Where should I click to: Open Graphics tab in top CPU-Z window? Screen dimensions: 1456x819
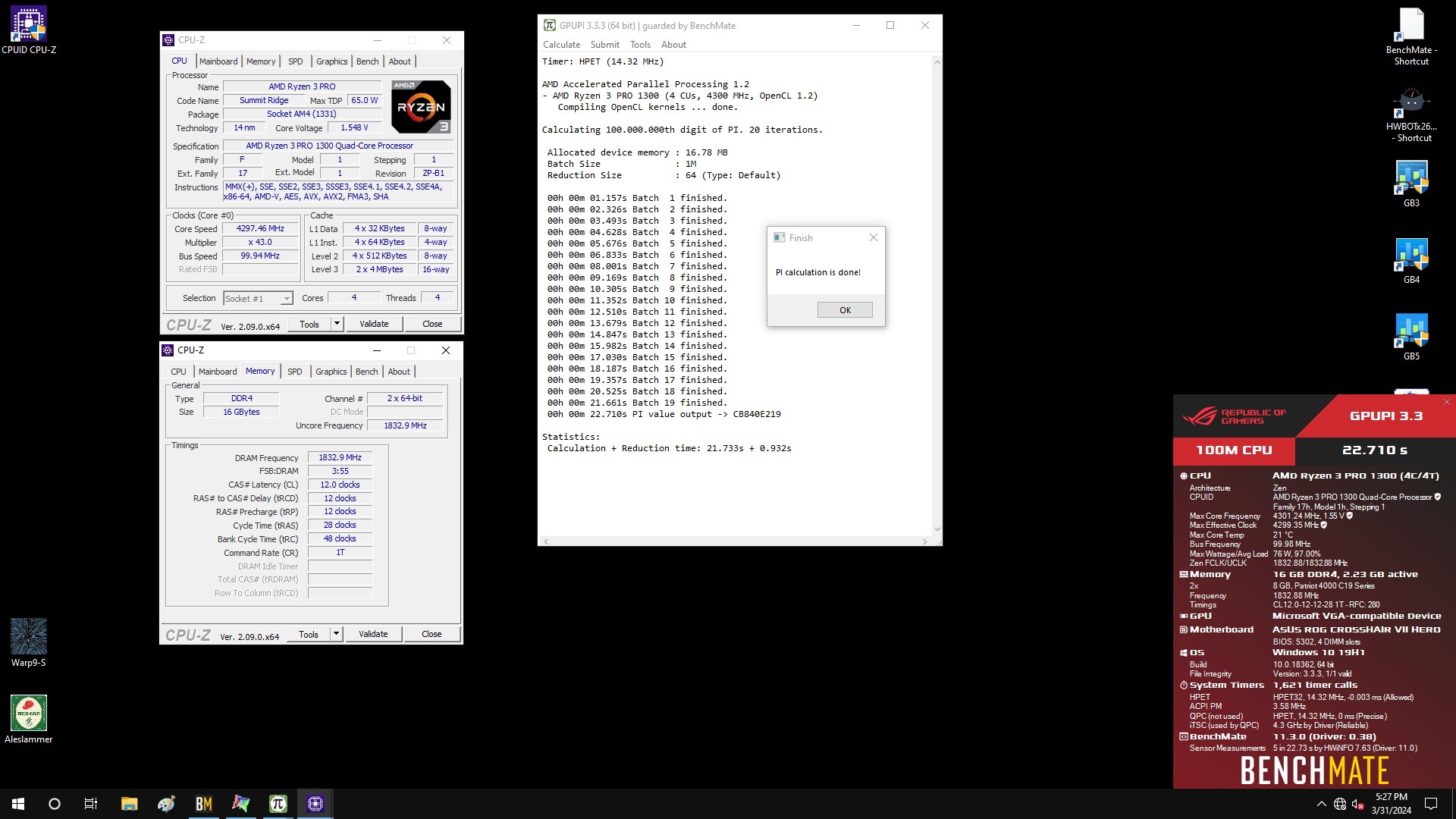(332, 61)
